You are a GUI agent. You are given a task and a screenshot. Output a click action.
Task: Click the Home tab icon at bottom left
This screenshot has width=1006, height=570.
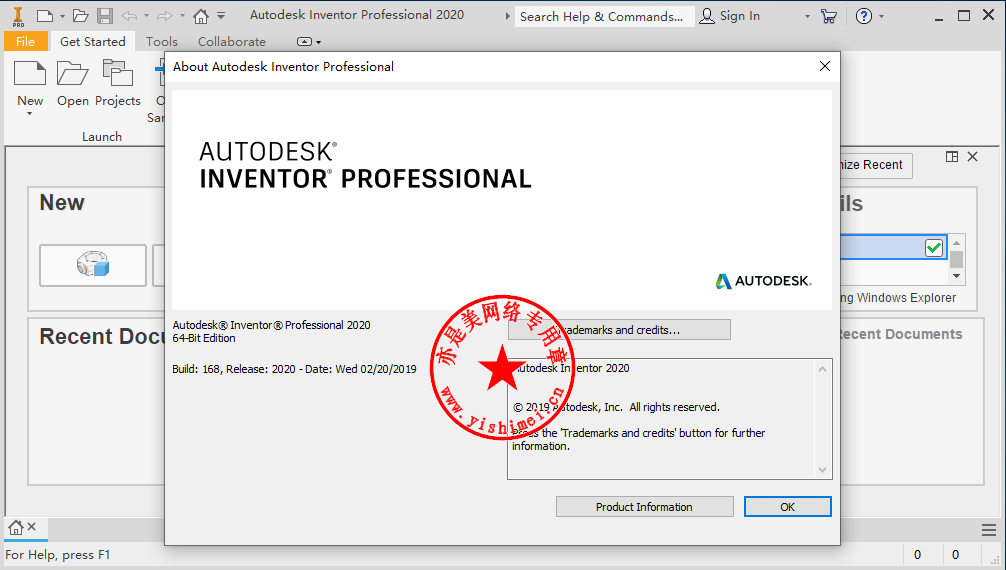point(15,528)
